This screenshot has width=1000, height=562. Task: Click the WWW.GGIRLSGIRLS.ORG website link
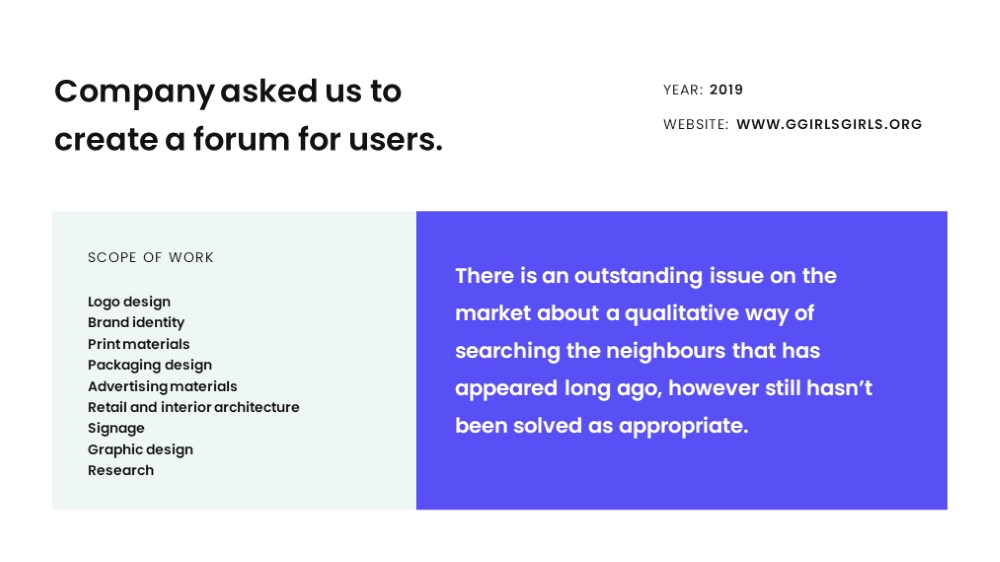[829, 124]
